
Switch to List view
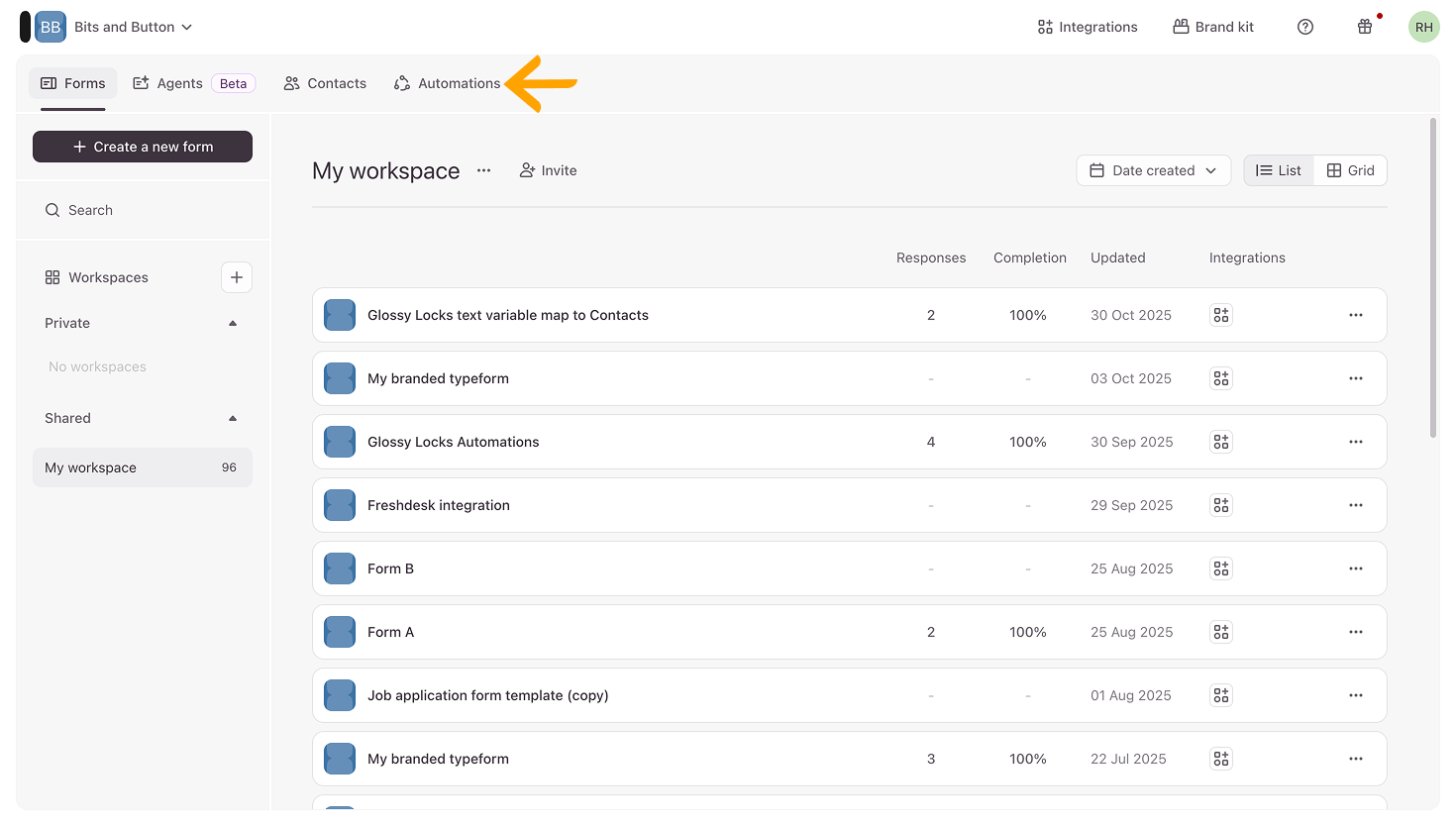(1279, 170)
